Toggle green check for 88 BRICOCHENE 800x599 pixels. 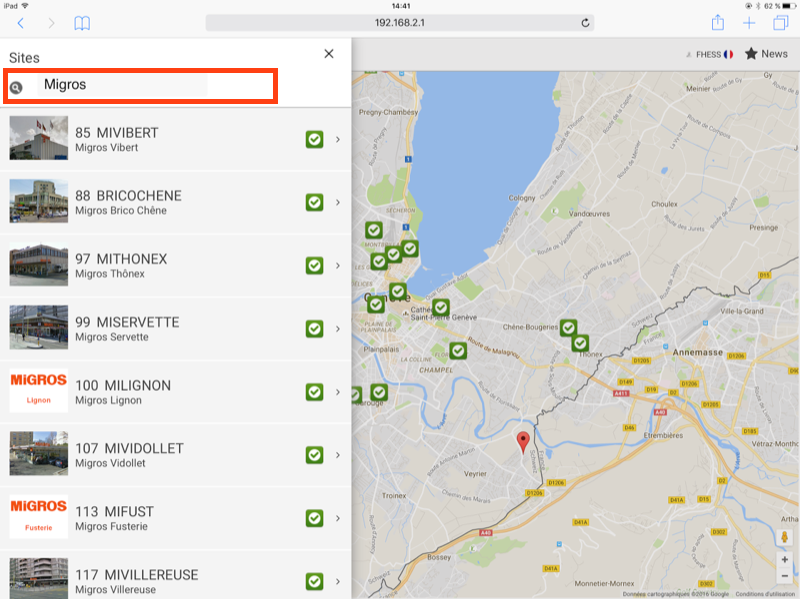point(314,203)
